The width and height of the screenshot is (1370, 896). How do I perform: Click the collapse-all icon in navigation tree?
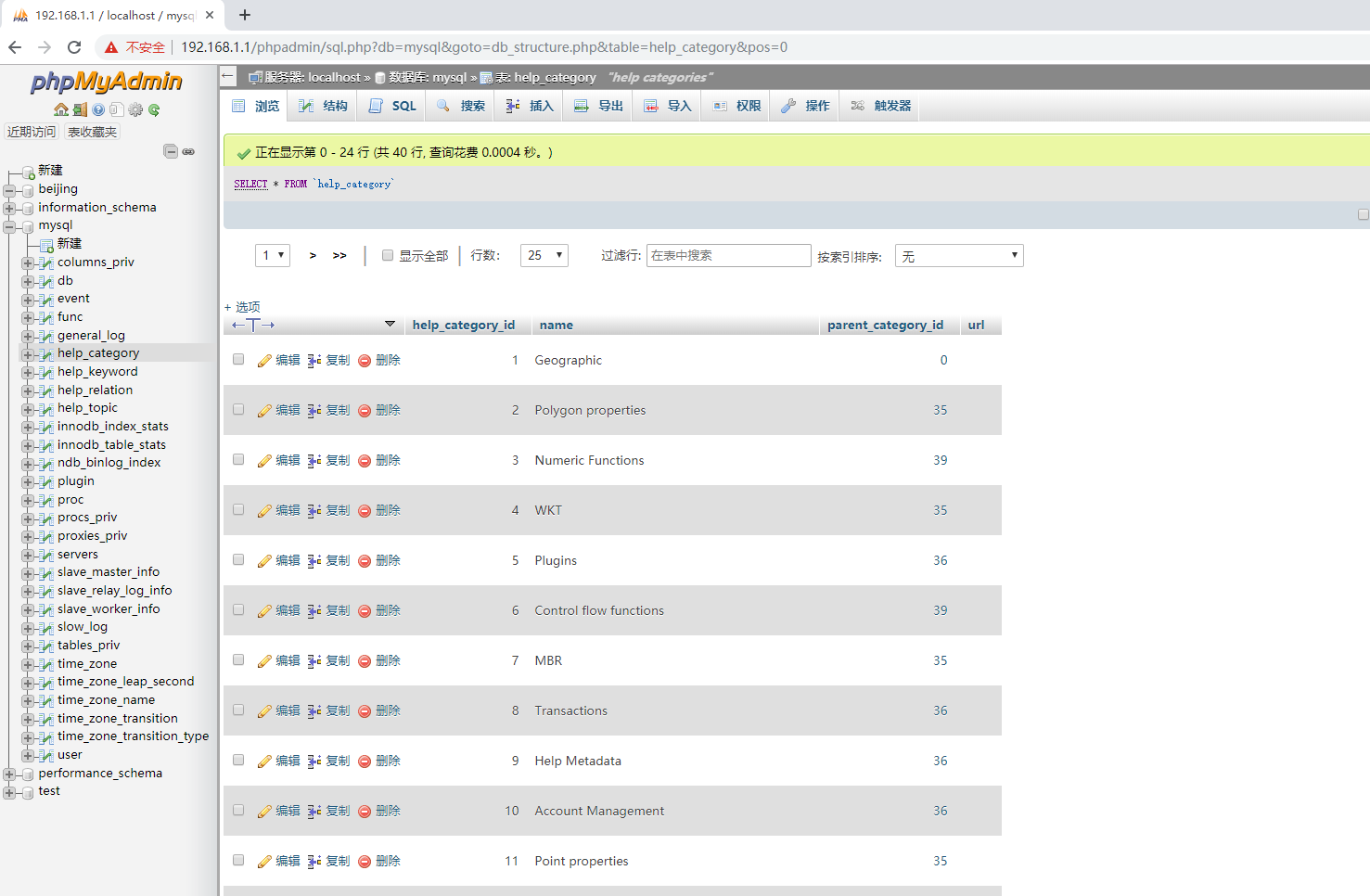point(171,151)
